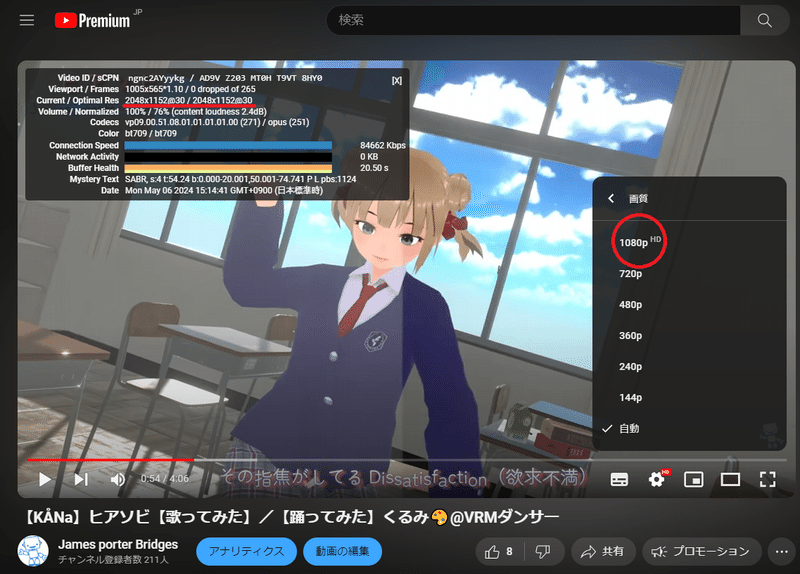
Task: Click the 0:54 / 4:06 time display
Action: click(164, 479)
